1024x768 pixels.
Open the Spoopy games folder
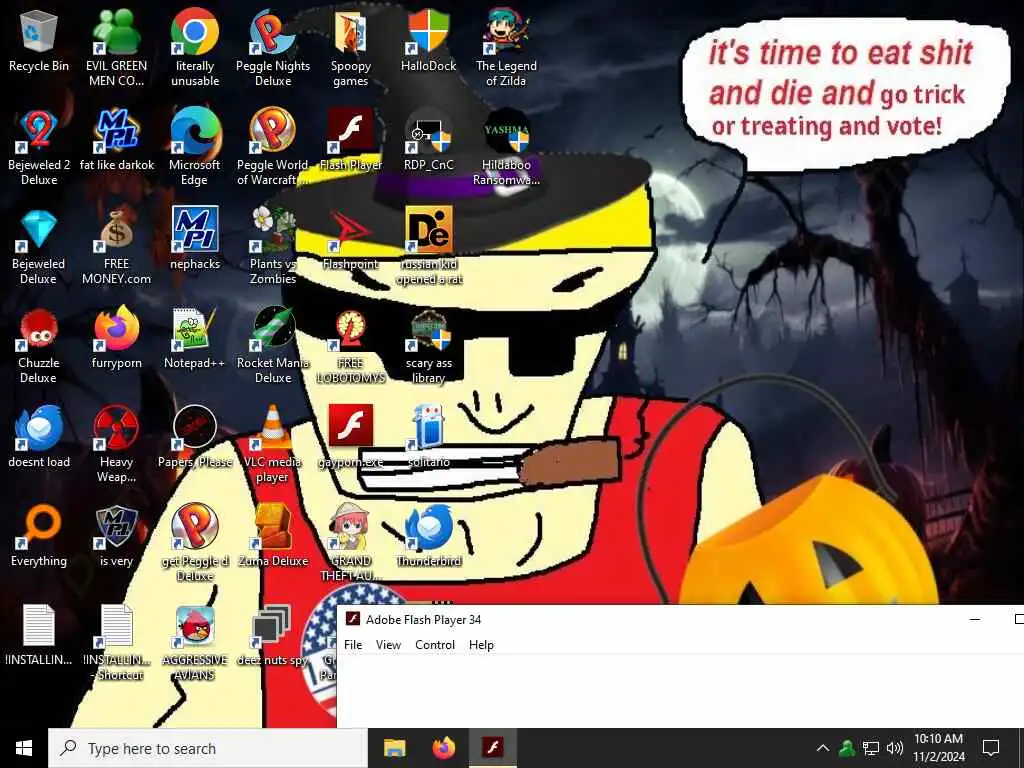click(351, 47)
